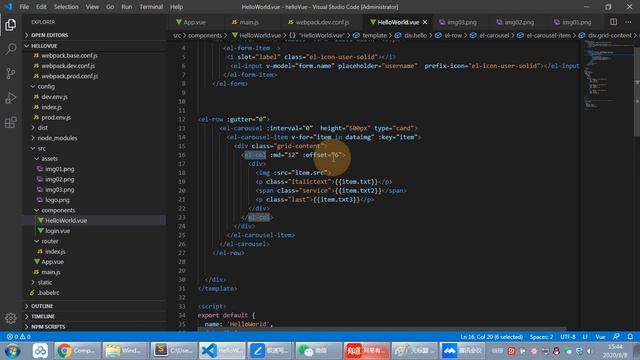The image size is (640, 360).
Task: Open the Tencent Meeting taskbar item
Action: pos(463,351)
